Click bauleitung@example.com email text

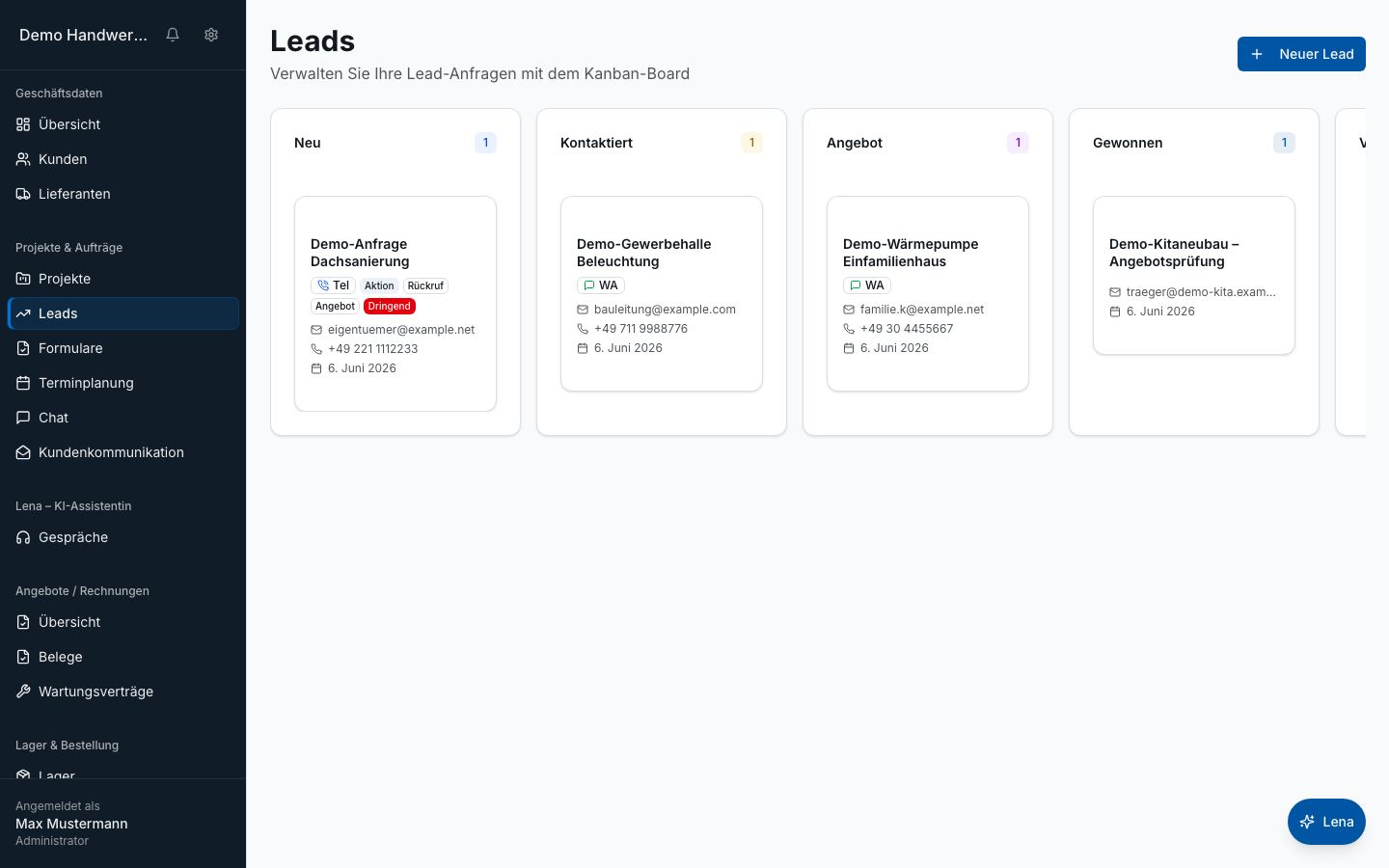coord(665,310)
